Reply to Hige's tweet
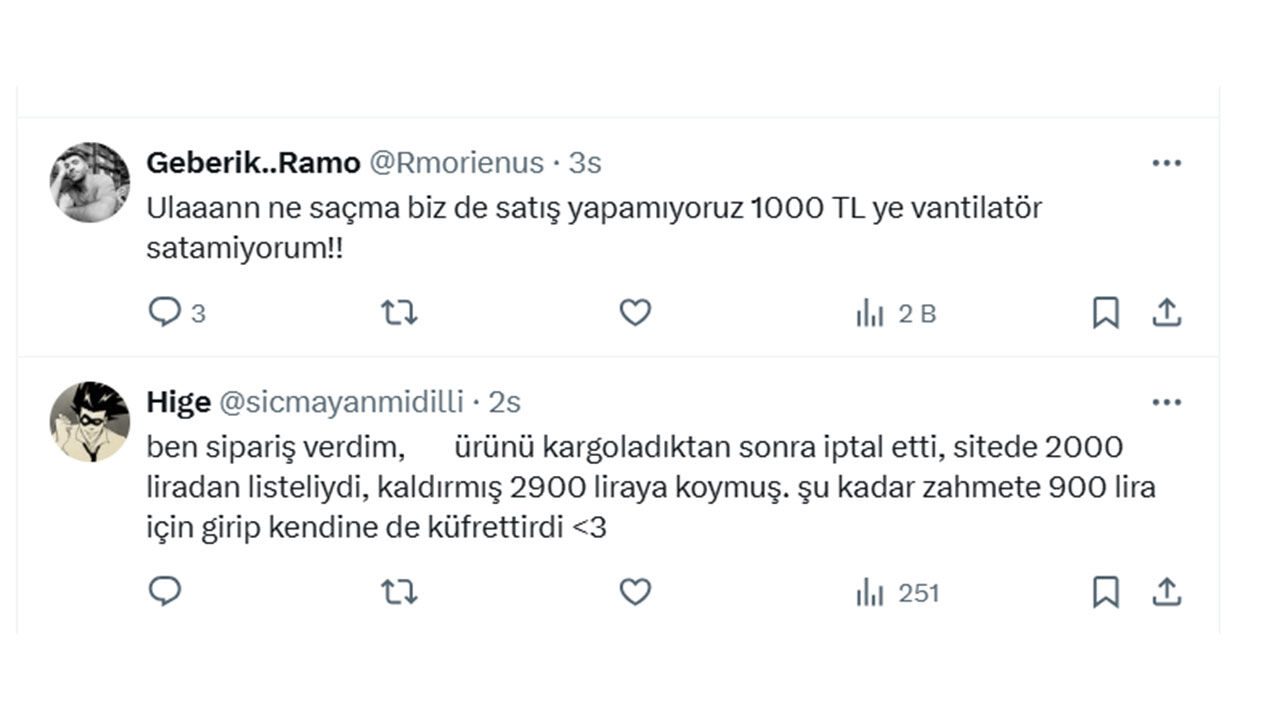Viewport: 1280px width, 720px height. pyautogui.click(x=164, y=592)
